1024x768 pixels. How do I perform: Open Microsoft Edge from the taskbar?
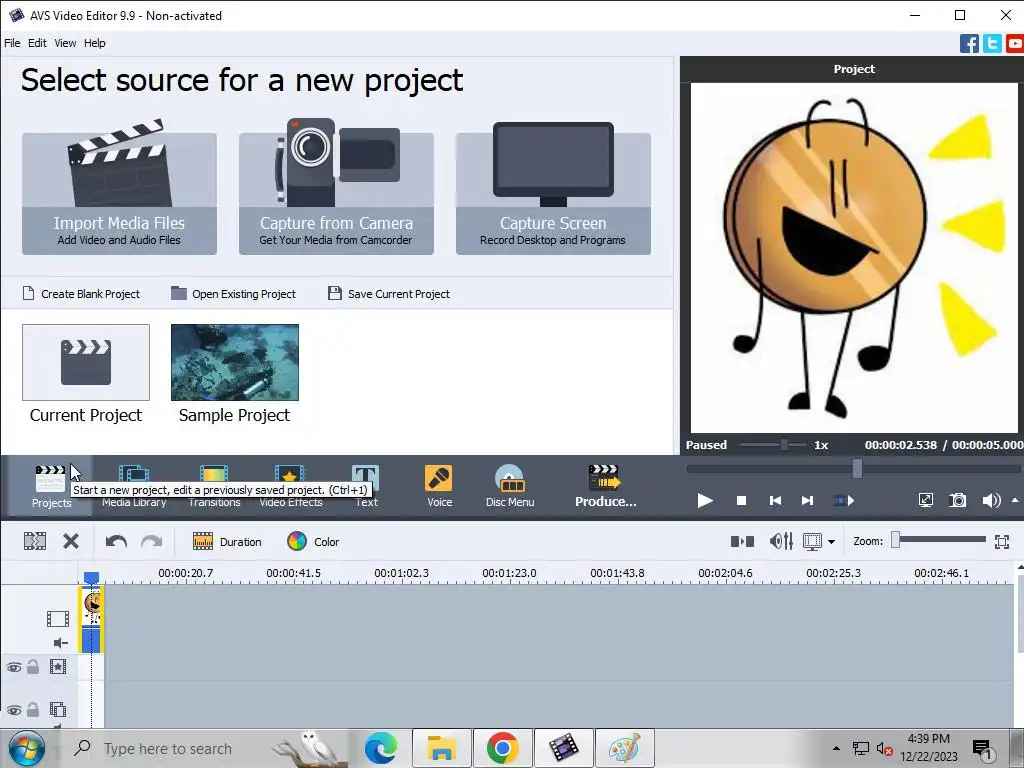point(381,748)
